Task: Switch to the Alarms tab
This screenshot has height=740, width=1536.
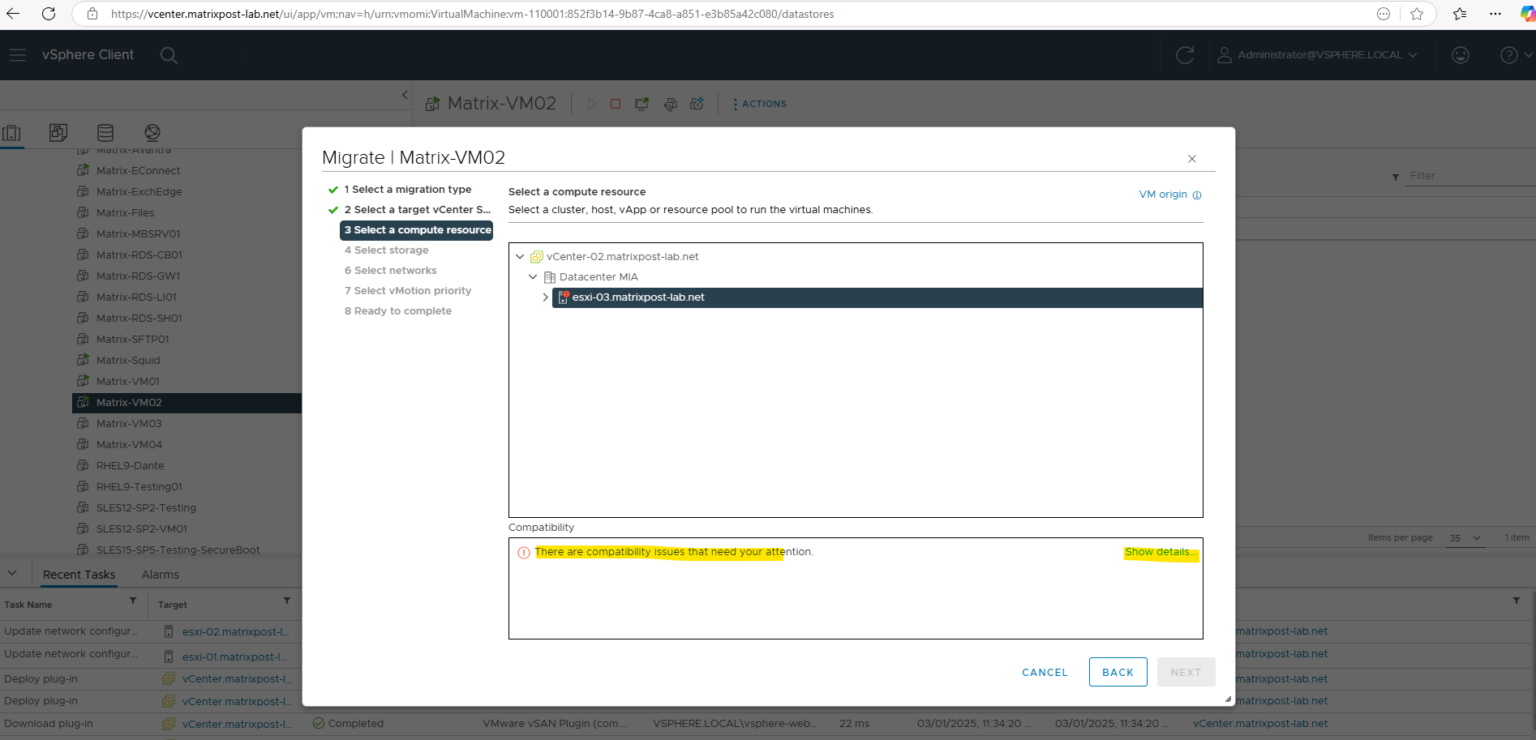Action: click(160, 574)
